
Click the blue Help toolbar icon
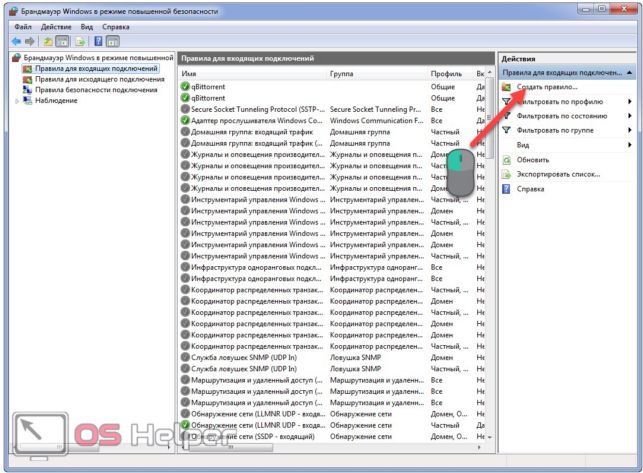98,41
